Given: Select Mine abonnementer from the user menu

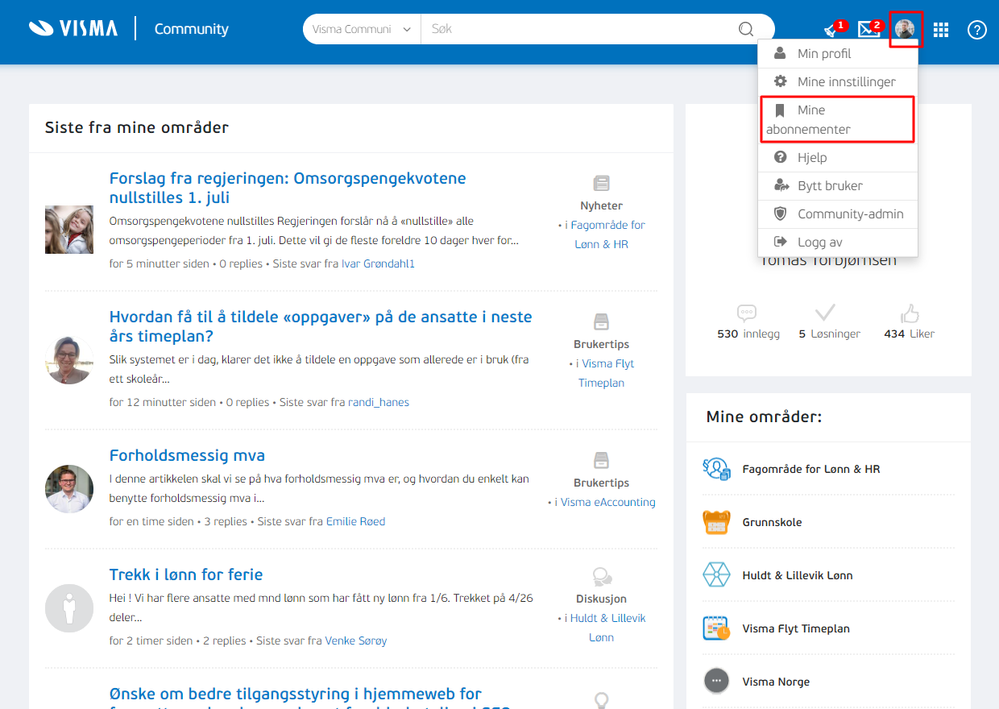Looking at the screenshot, I should click(x=837, y=119).
